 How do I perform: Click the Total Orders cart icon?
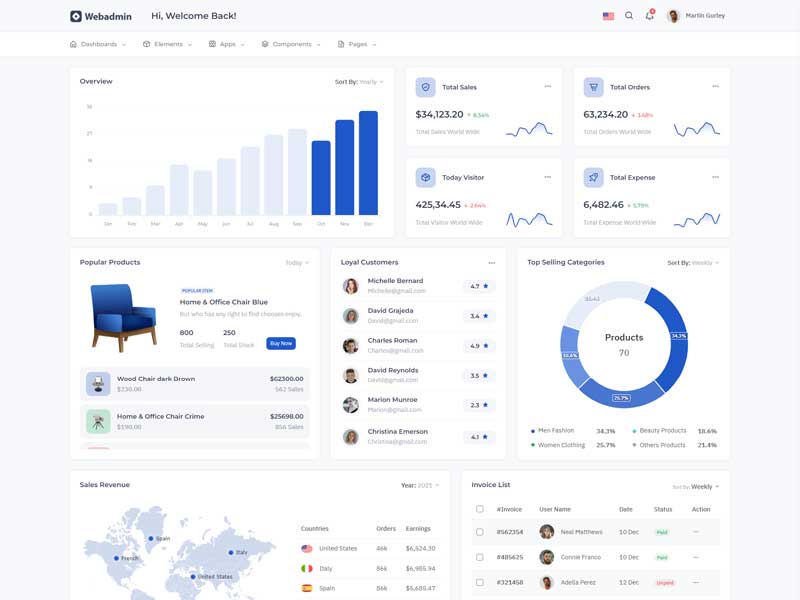point(593,87)
